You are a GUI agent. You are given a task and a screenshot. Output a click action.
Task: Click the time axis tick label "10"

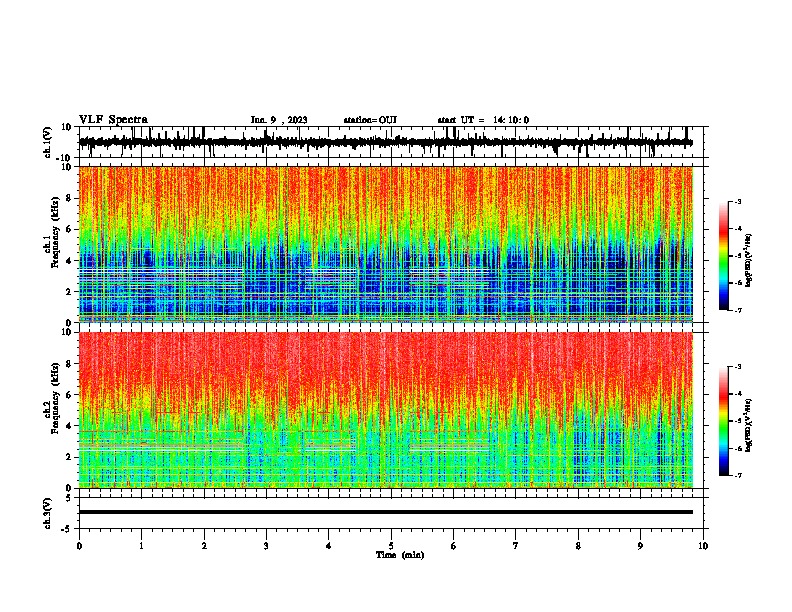point(703,546)
